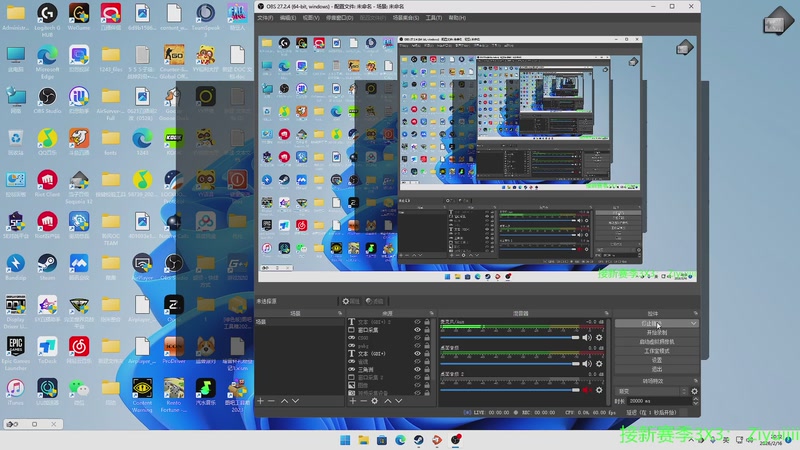The width and height of the screenshot is (800, 450).
Task: Remove the selected source with the minus icon
Action: 363,401
